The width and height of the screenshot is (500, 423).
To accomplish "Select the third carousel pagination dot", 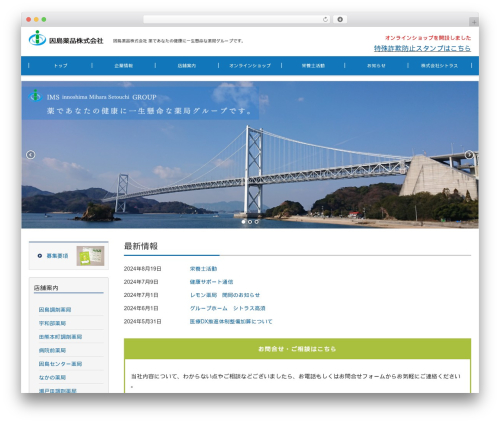I will coord(256,222).
